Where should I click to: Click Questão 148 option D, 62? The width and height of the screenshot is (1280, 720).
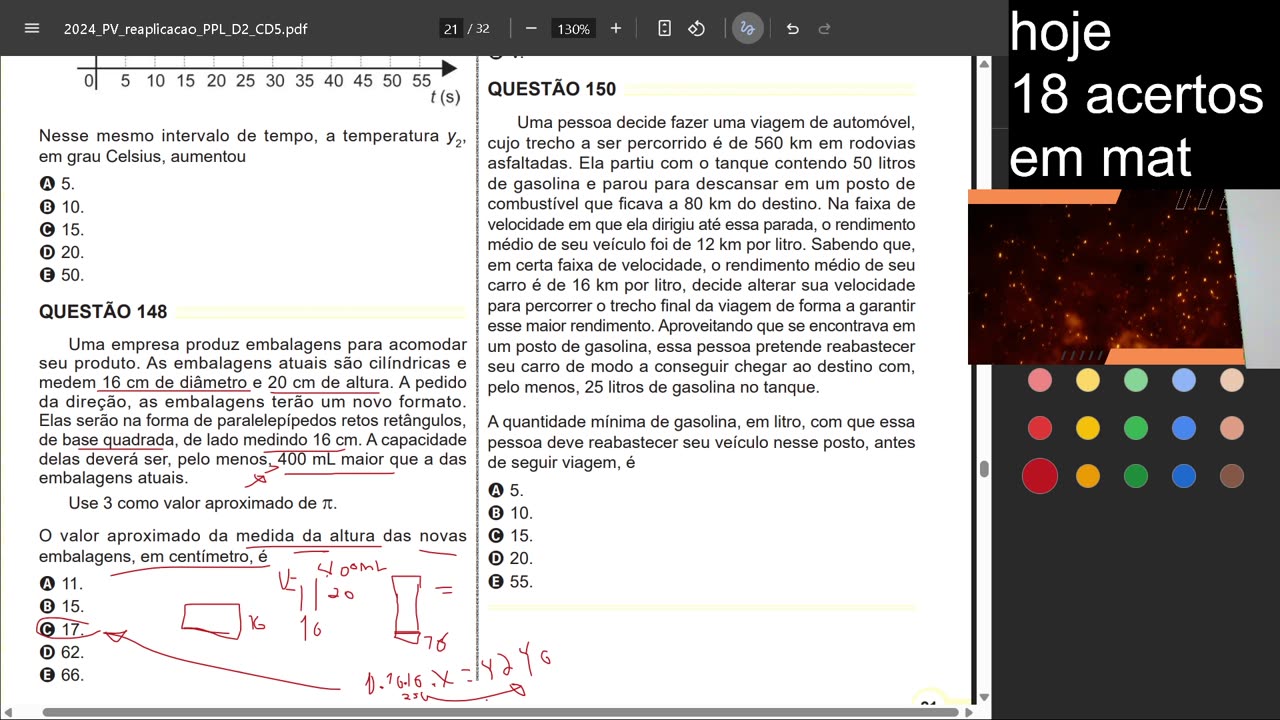click(62, 652)
